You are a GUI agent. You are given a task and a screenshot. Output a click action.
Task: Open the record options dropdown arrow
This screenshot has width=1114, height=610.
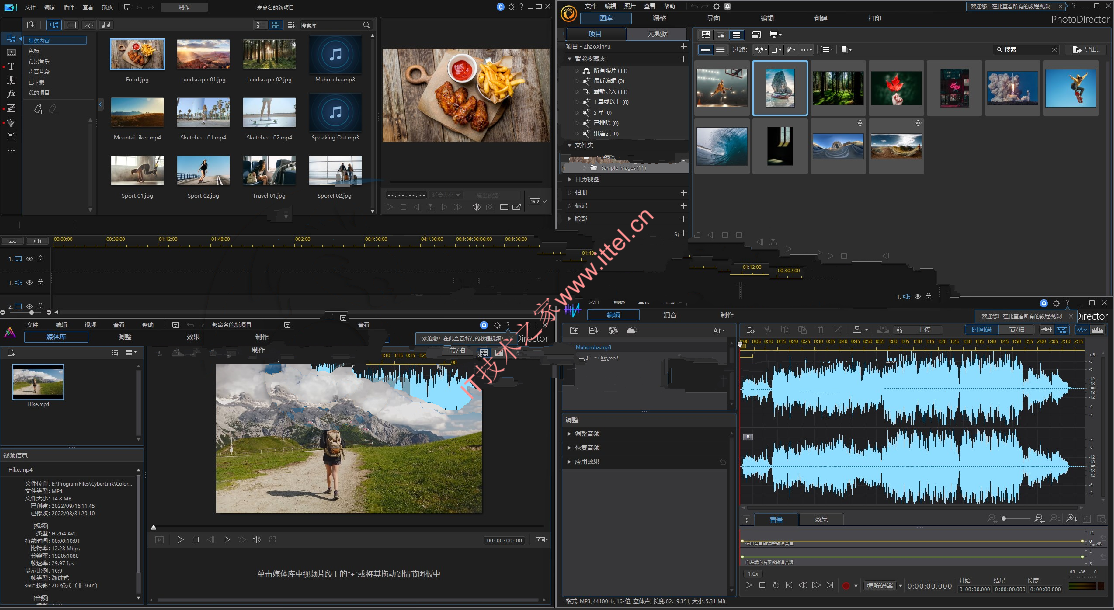click(x=855, y=586)
